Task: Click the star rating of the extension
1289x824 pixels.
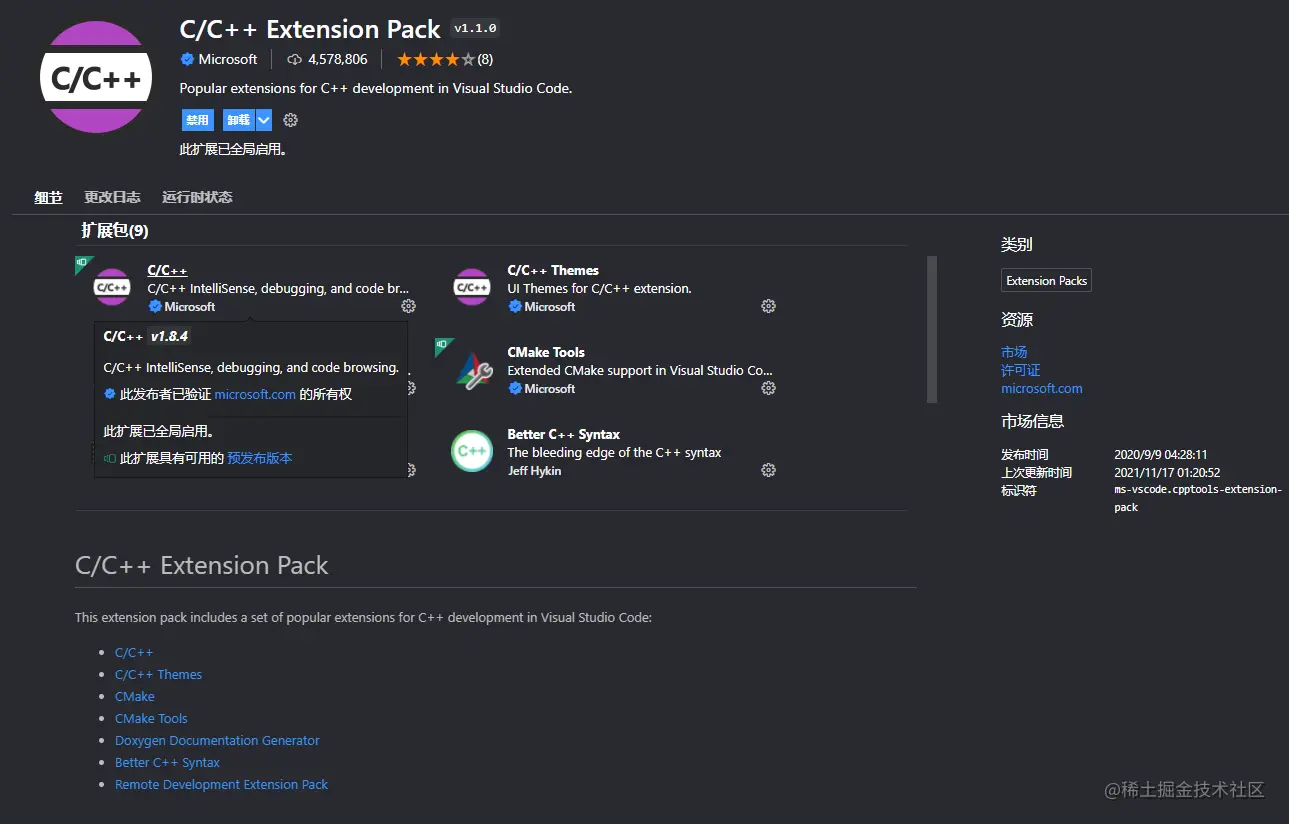Action: [436, 59]
